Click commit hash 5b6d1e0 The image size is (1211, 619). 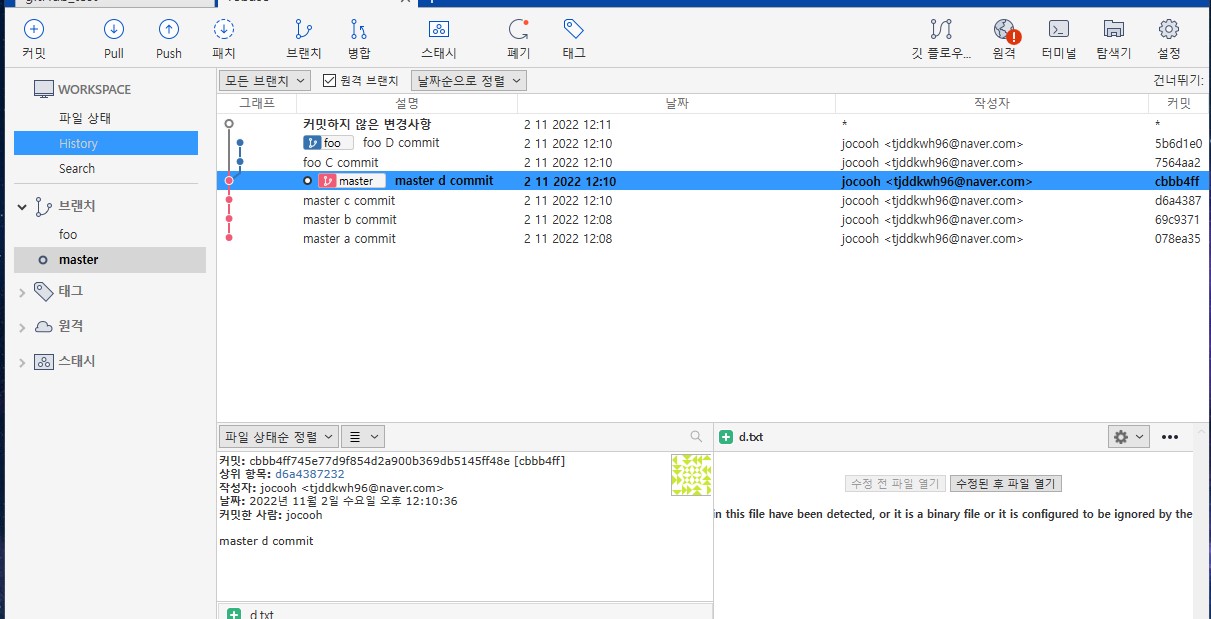(x=1178, y=143)
